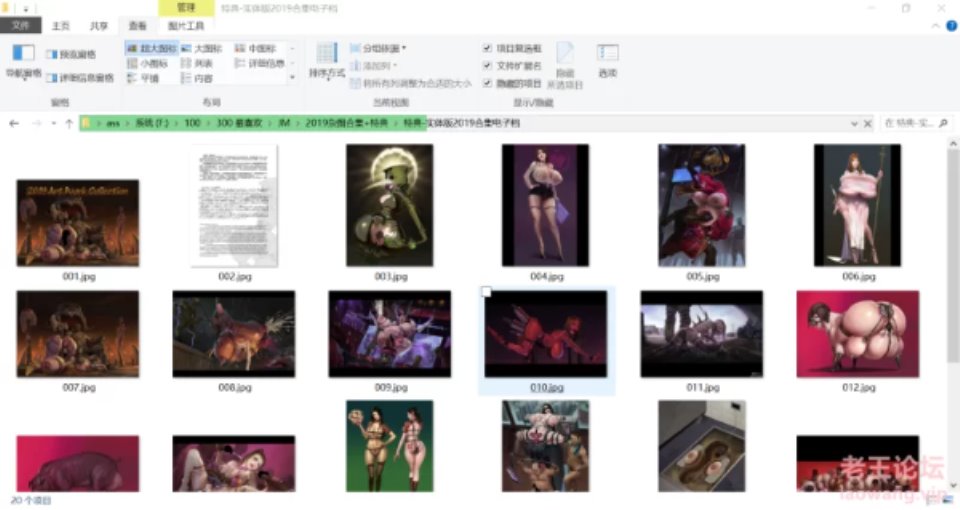Image resolution: width=960 pixels, height=510 pixels.
Task: Choose the 小图标 small icons layout
Action: [x=147, y=63]
